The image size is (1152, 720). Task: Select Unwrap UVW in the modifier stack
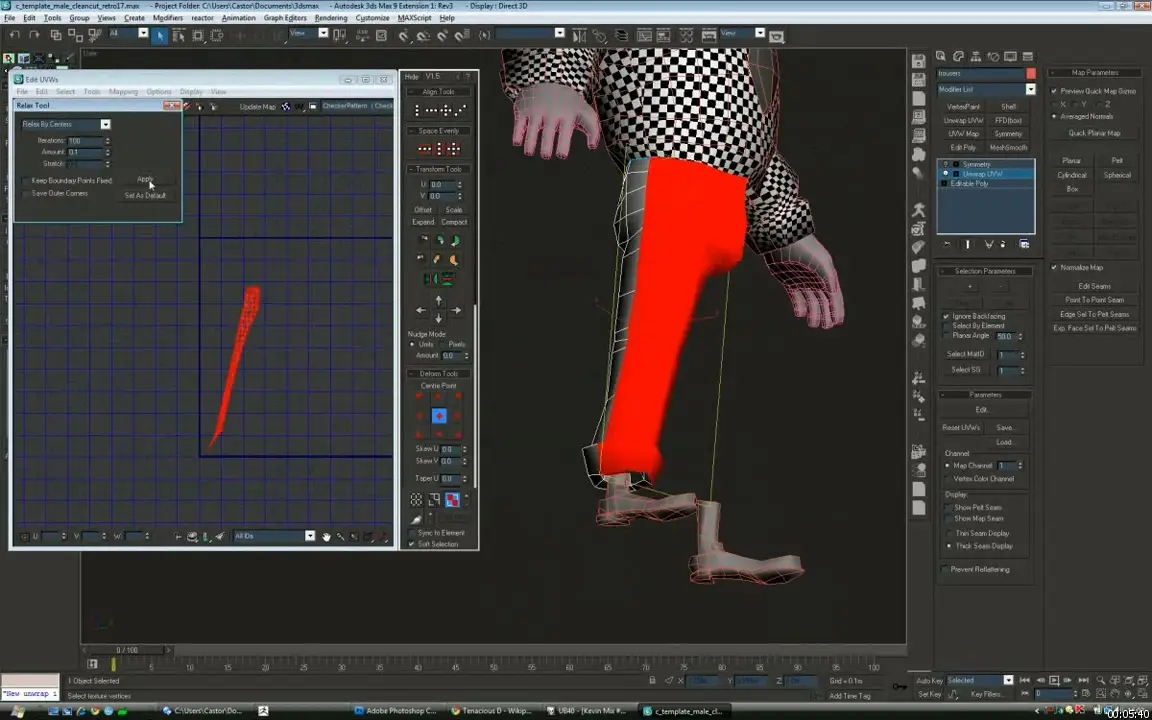pyautogui.click(x=982, y=174)
